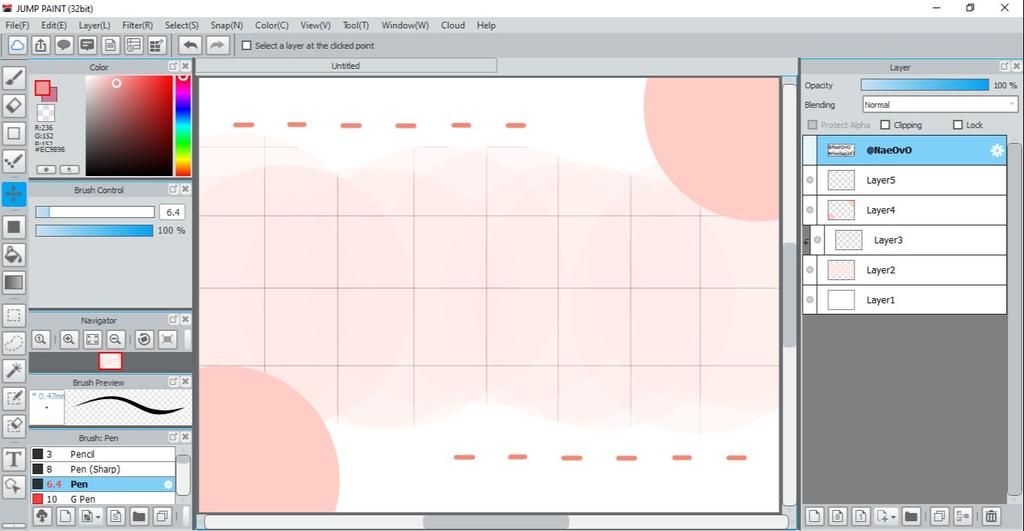Select the Select Pen tool

pyautogui.click(x=14, y=398)
